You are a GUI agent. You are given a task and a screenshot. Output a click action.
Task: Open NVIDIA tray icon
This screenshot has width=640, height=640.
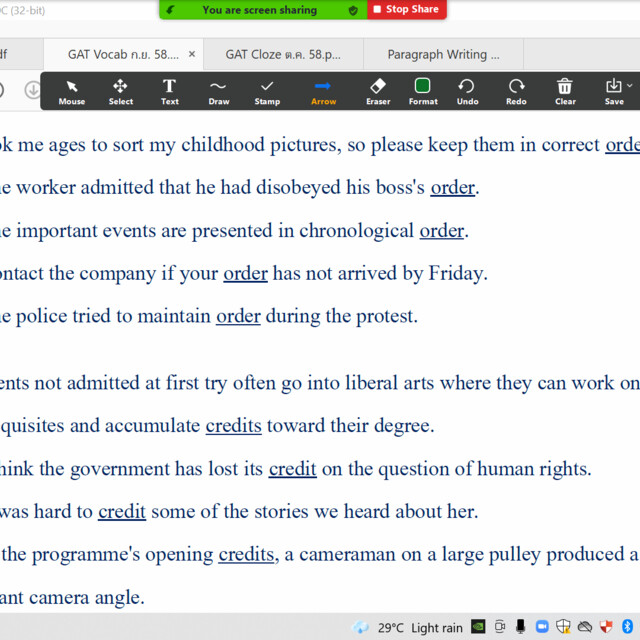tap(478, 626)
